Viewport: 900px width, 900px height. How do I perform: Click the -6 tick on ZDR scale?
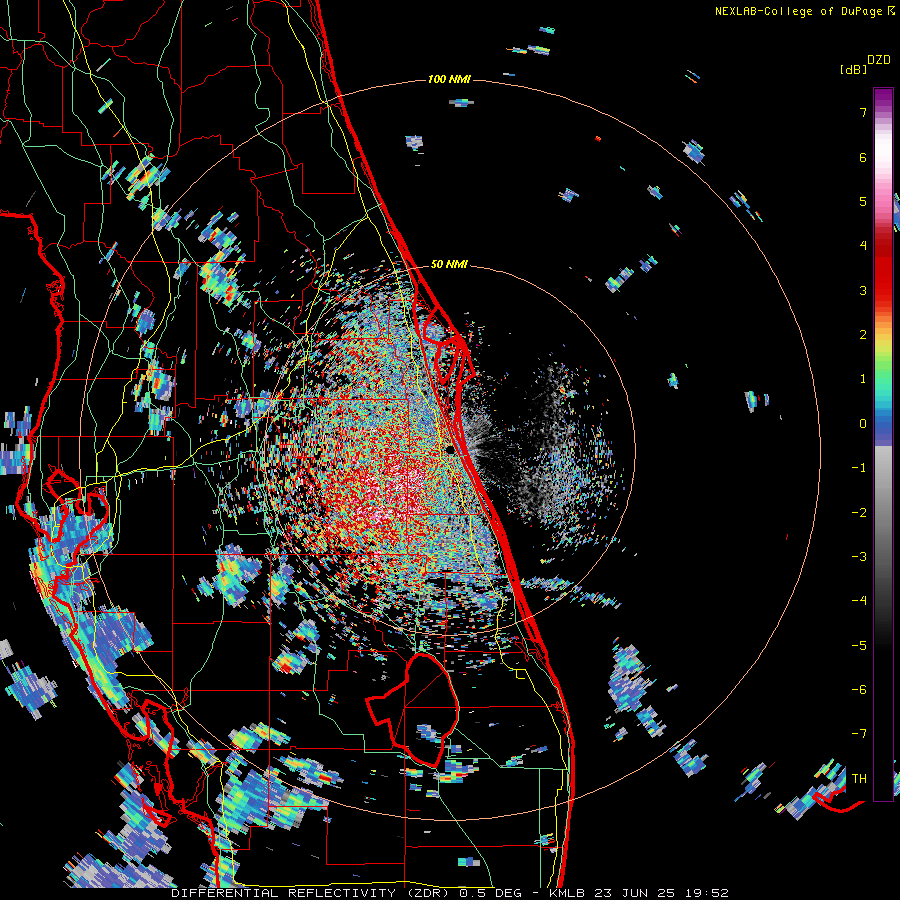[x=859, y=690]
